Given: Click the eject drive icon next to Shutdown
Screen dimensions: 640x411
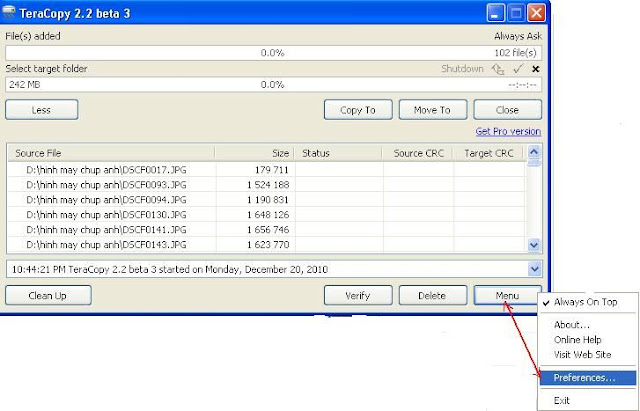Looking at the screenshot, I should point(498,69).
